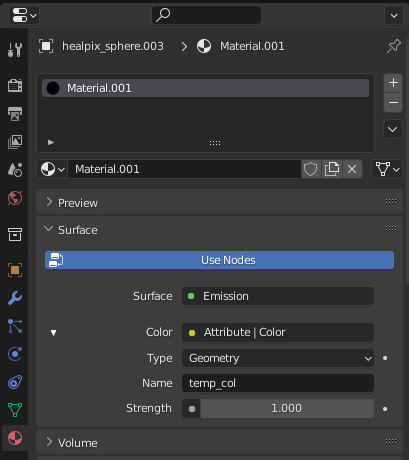
Task: Select Material.001 slot in the list
Action: pos(205,88)
